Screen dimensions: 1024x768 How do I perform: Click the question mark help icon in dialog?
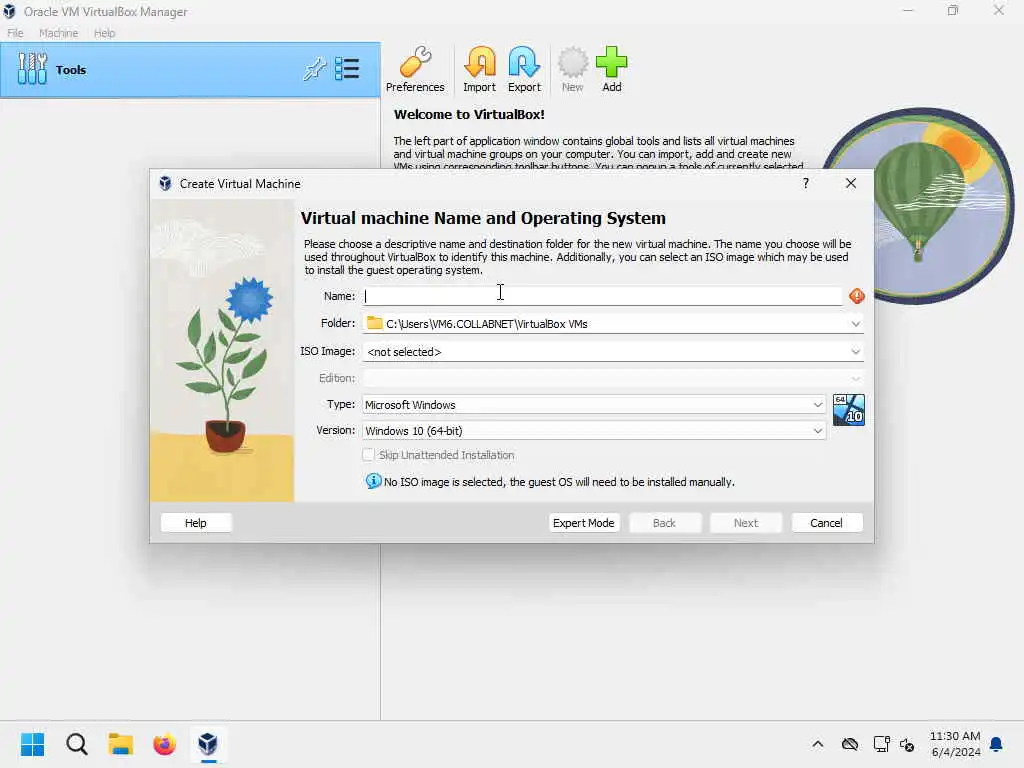pos(806,184)
